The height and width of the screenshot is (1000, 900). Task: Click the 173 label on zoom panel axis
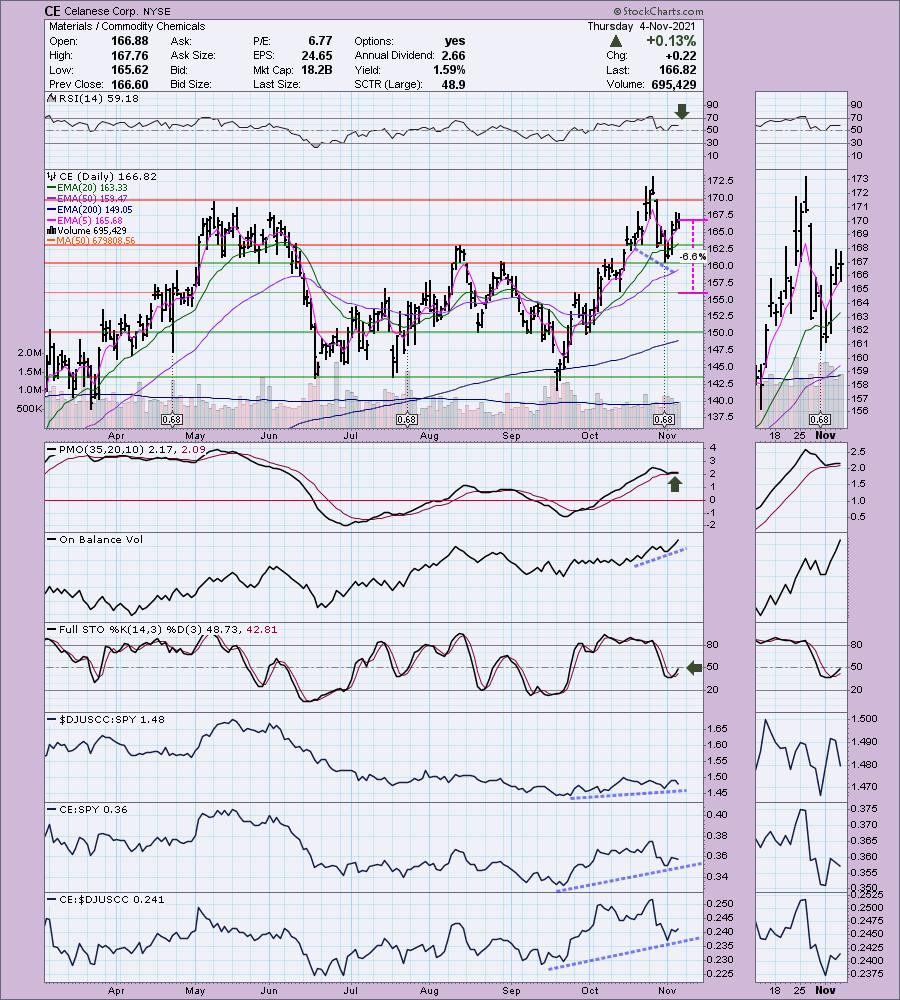pos(859,179)
